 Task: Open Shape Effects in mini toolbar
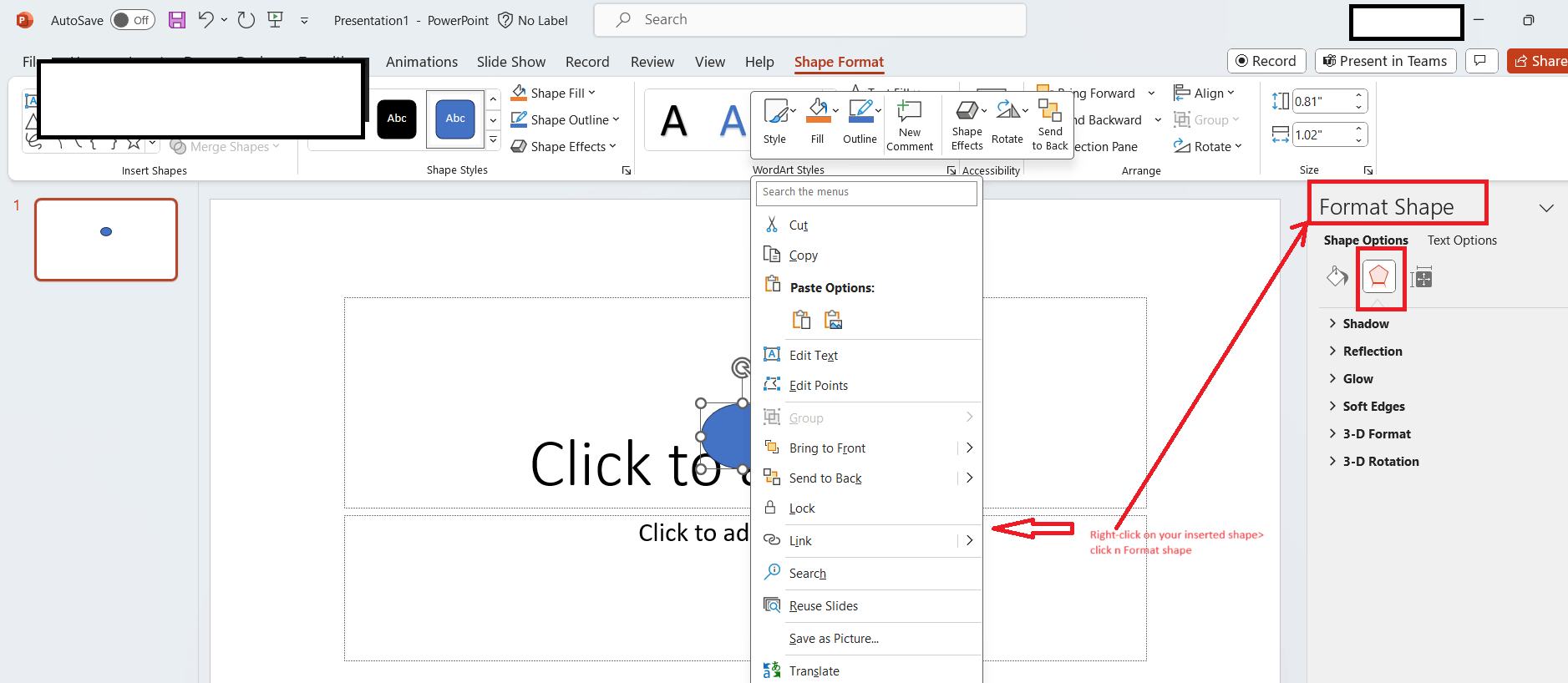(968, 125)
